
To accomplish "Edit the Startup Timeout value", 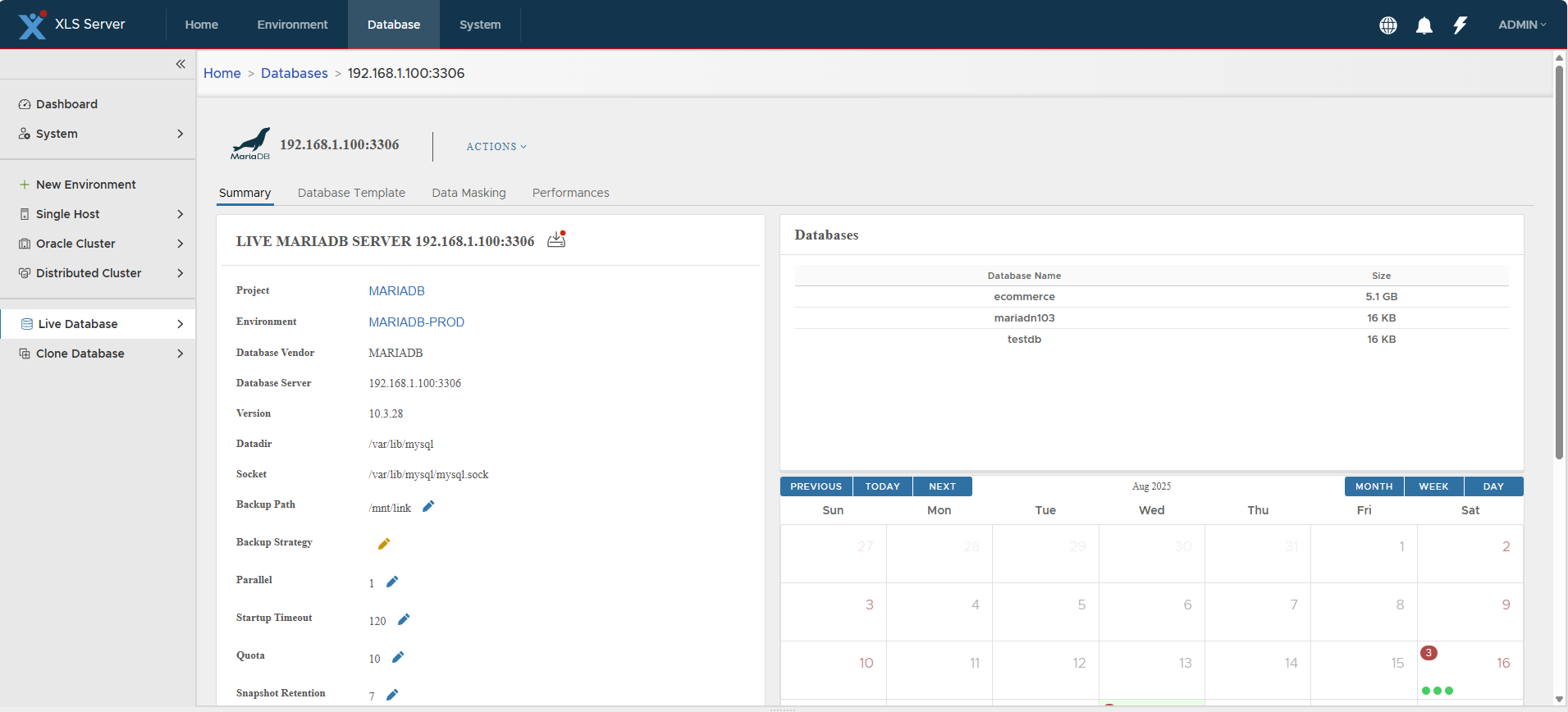I will (x=404, y=620).
